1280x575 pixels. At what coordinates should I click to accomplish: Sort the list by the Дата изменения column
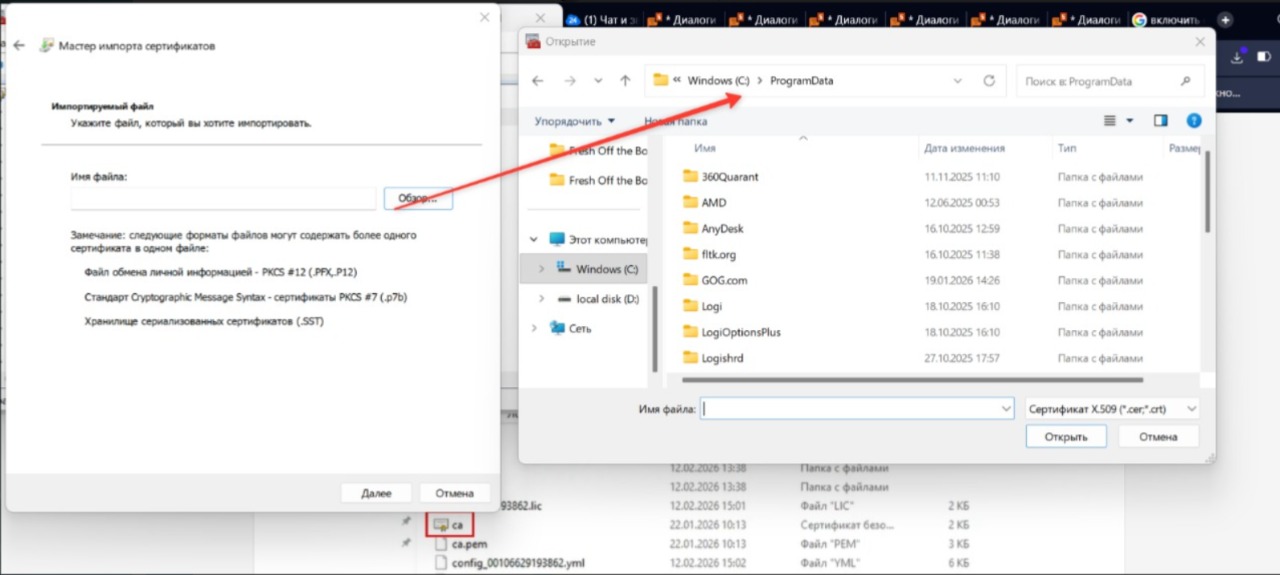[964, 148]
